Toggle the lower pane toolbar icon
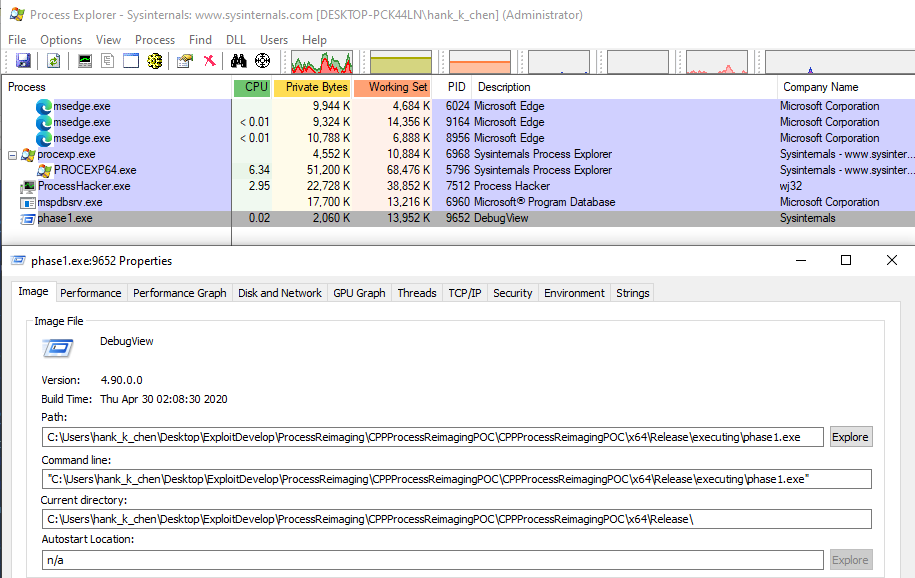The image size is (915, 578). tap(131, 61)
